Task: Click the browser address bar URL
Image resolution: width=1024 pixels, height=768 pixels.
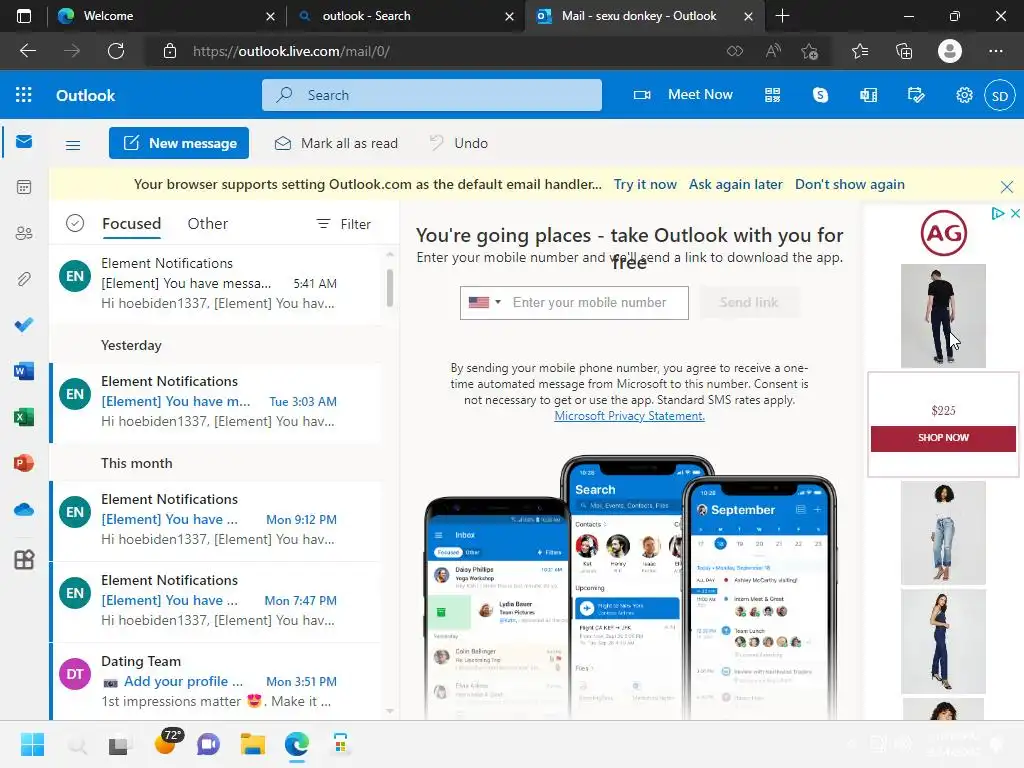Action: pos(291,51)
